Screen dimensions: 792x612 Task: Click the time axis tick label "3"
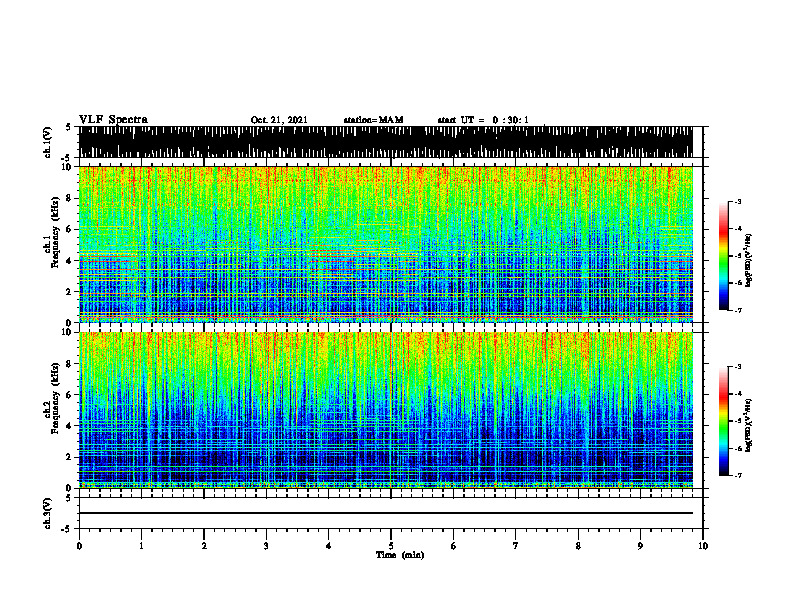point(266,546)
